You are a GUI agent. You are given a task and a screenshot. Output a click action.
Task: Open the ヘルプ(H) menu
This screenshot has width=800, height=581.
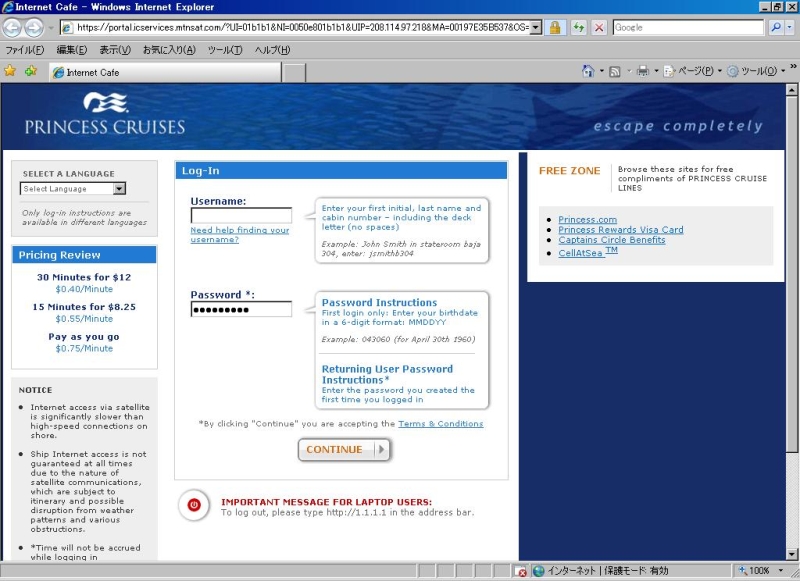click(272, 50)
